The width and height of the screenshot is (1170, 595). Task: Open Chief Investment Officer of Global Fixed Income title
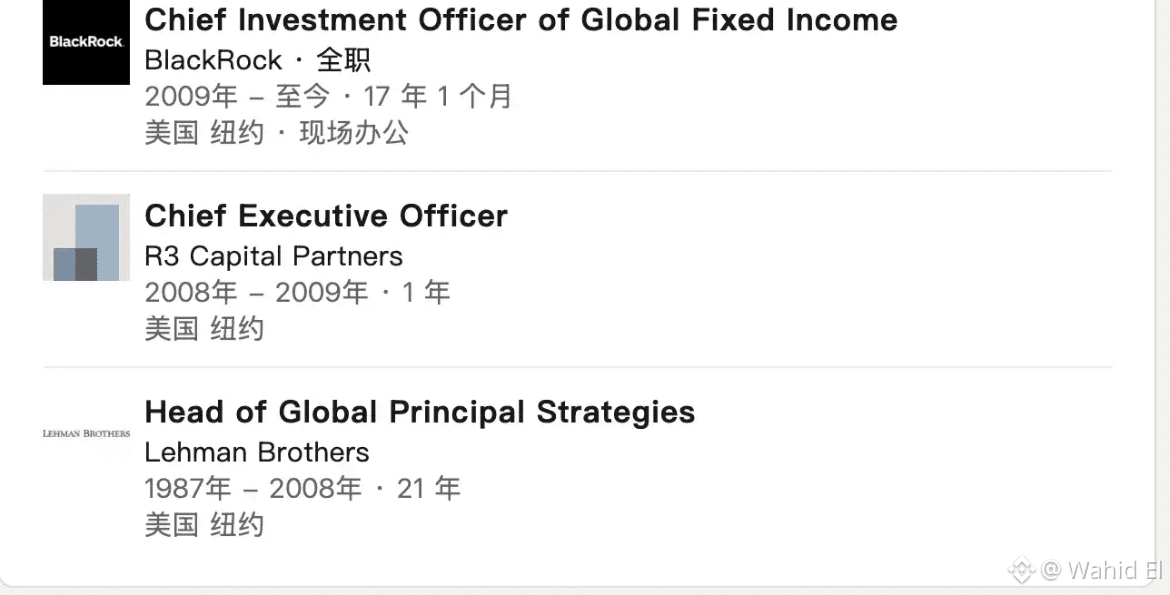[521, 20]
